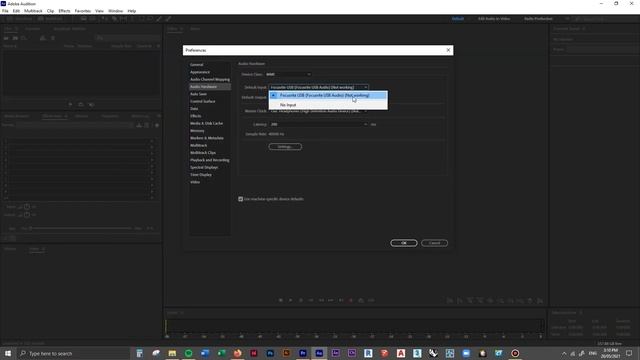Toggle Use machine-specific device defaults checkbox
The height and width of the screenshot is (360, 640).
pos(240,199)
